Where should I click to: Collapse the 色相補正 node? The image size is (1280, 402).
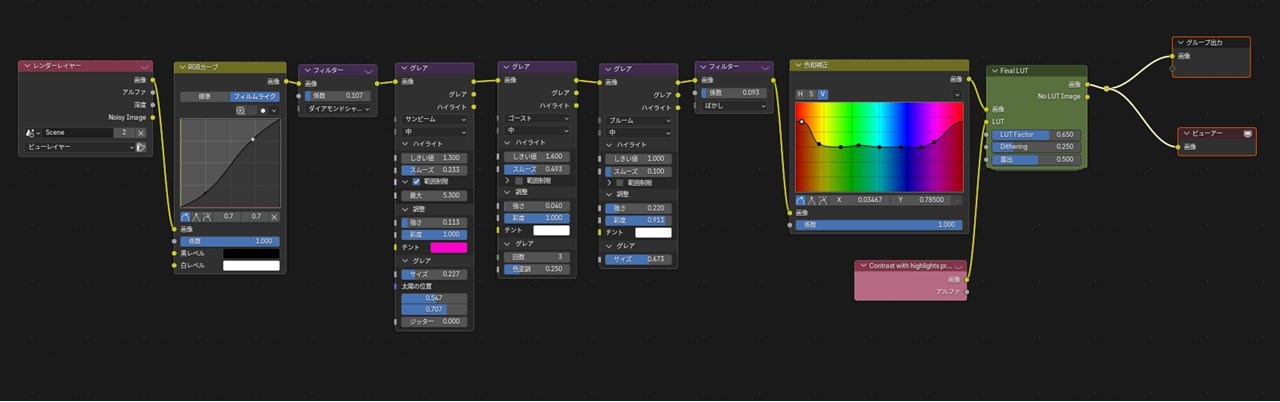[796, 64]
